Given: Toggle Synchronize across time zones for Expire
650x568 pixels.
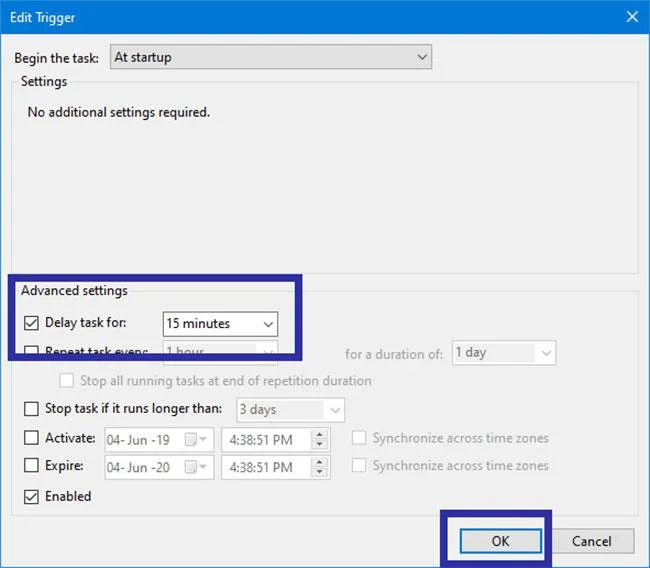Looking at the screenshot, I should pos(359,465).
